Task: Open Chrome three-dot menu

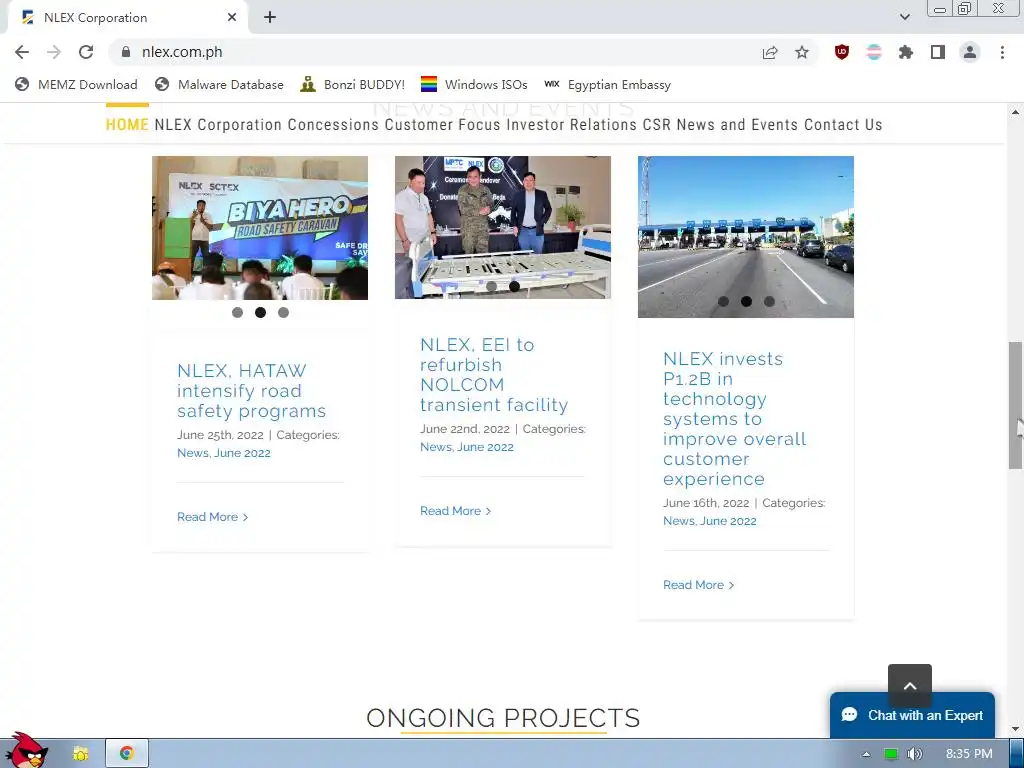Action: tap(1002, 52)
